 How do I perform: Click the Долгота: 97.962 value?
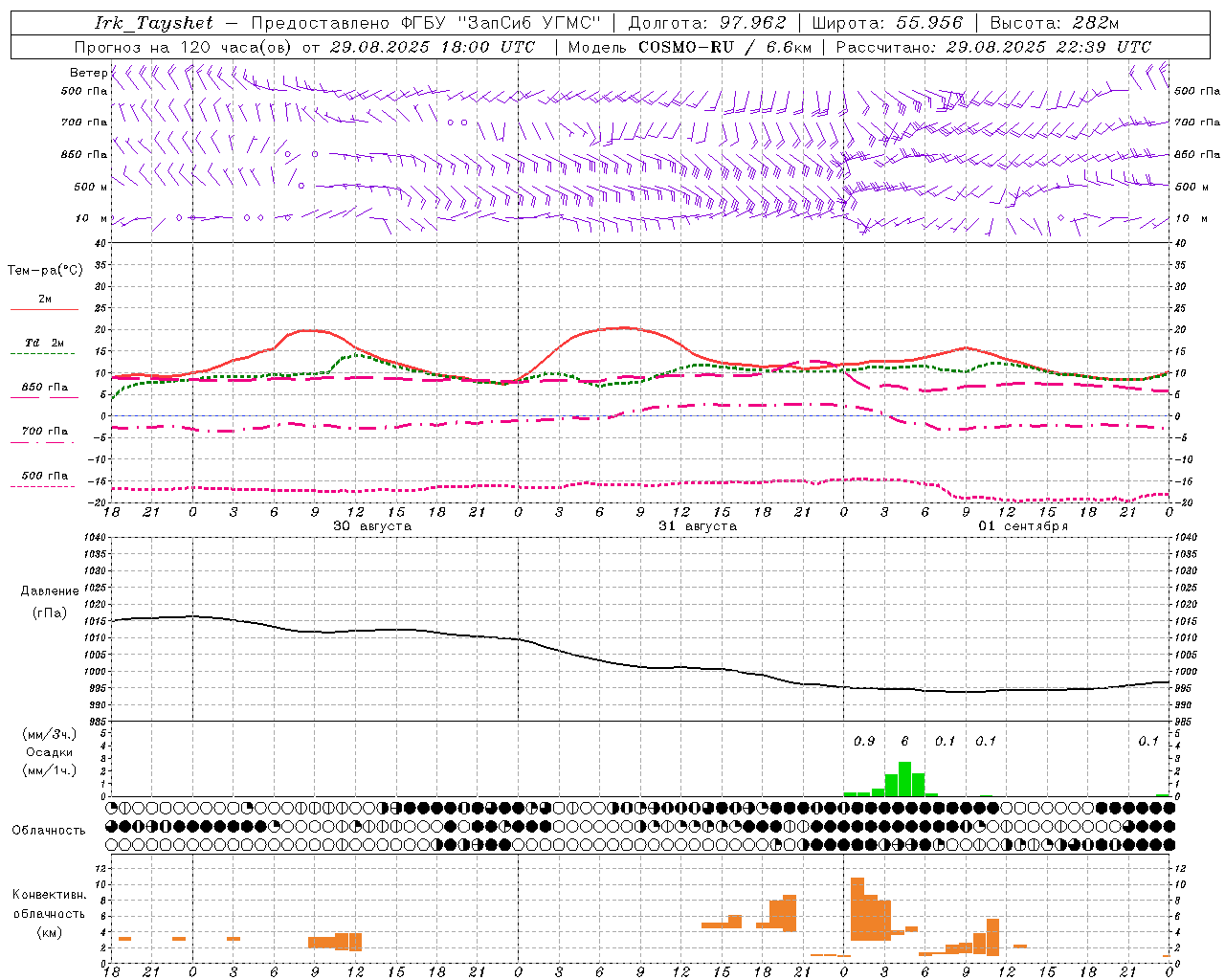click(x=707, y=23)
